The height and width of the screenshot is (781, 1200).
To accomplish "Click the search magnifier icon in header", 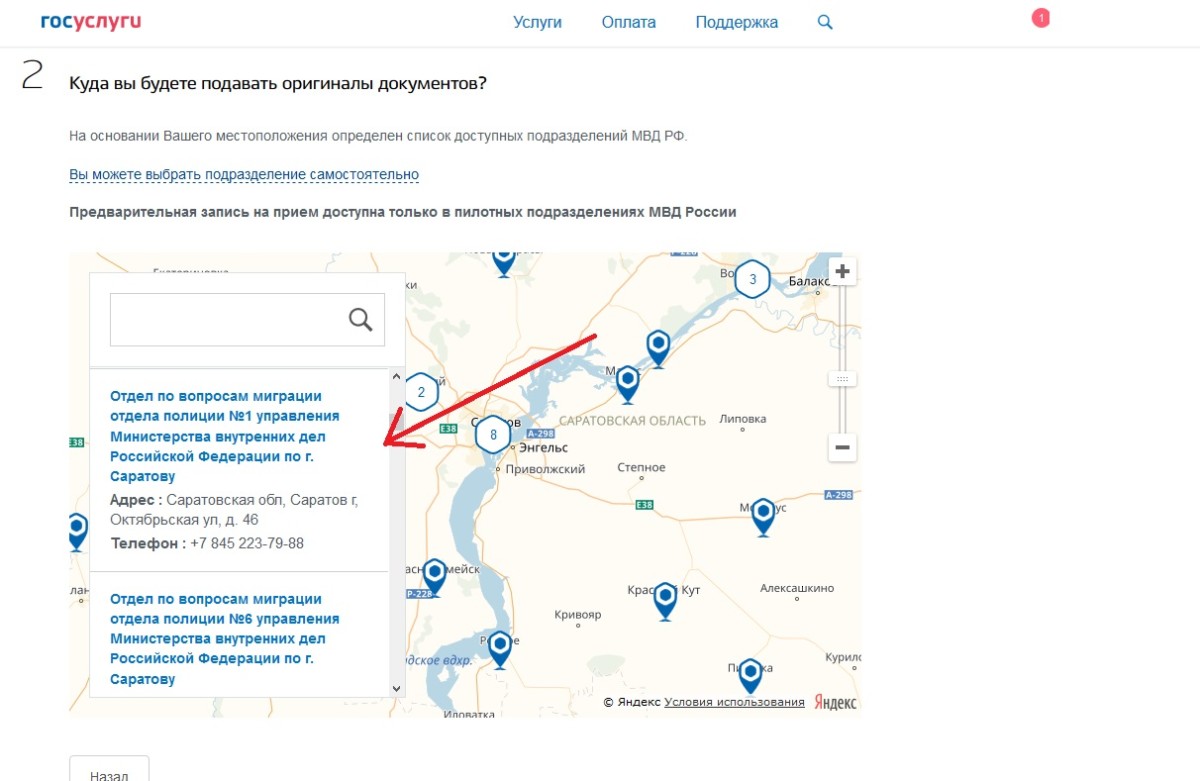I will pos(825,22).
